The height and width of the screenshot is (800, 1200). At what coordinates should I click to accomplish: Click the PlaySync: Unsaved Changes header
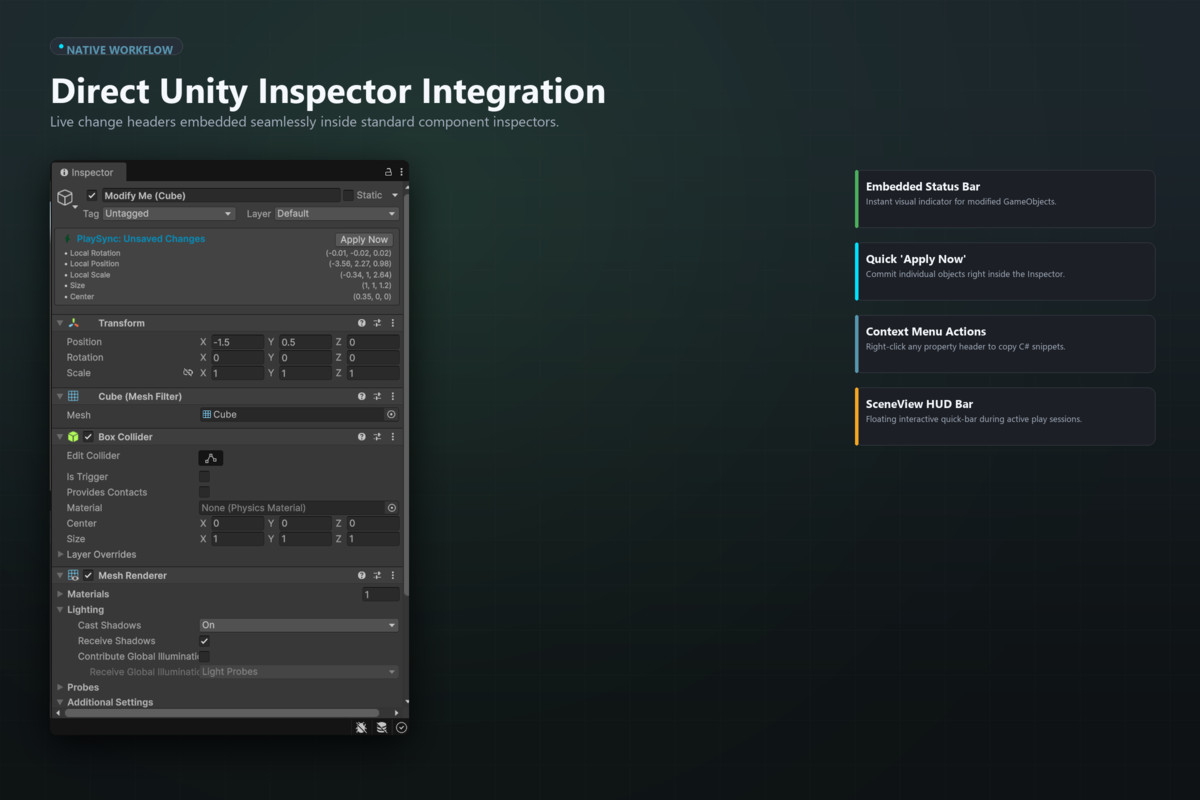tap(141, 239)
